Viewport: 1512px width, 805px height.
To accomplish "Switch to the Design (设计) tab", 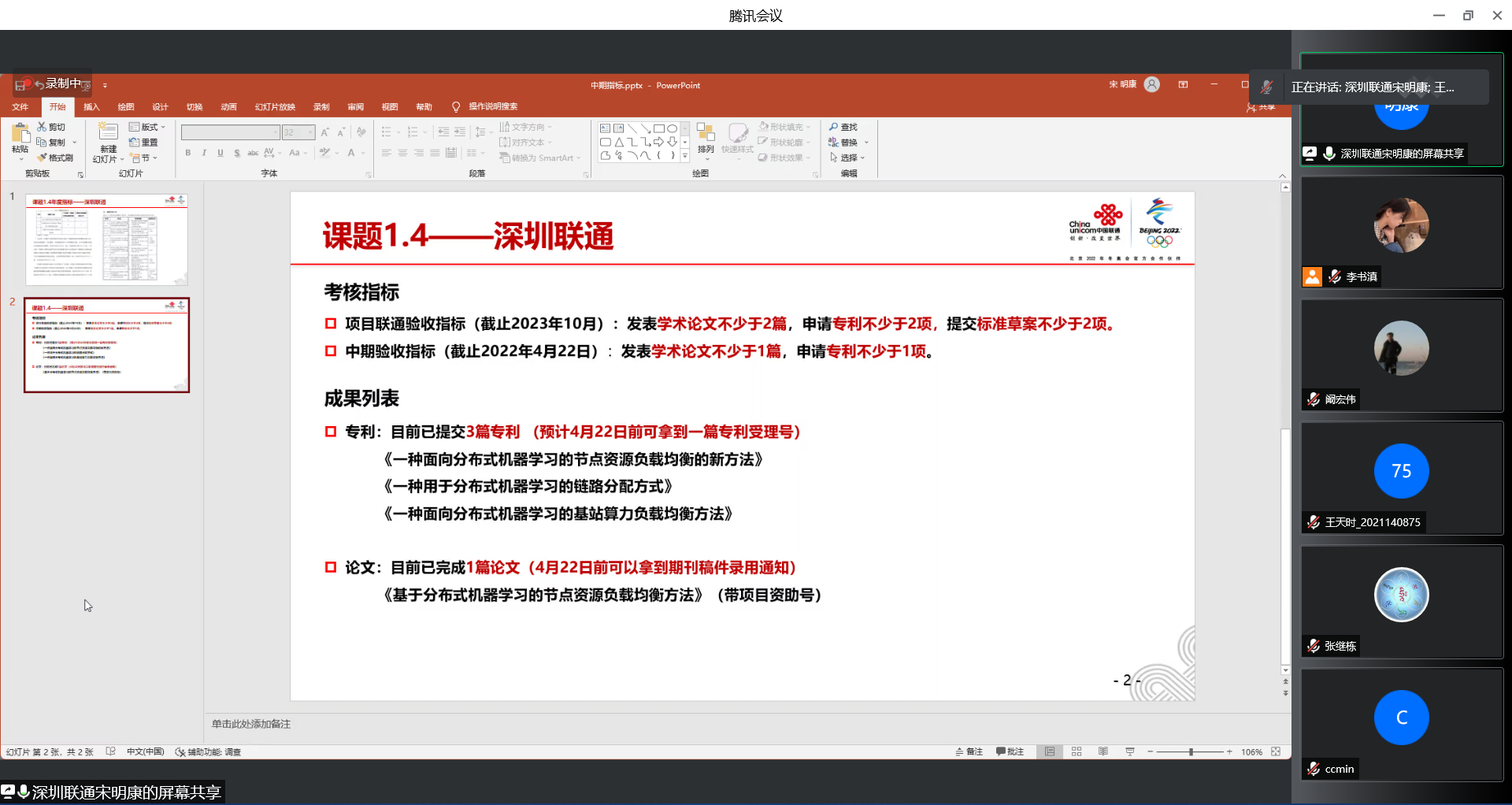I will coord(161,107).
